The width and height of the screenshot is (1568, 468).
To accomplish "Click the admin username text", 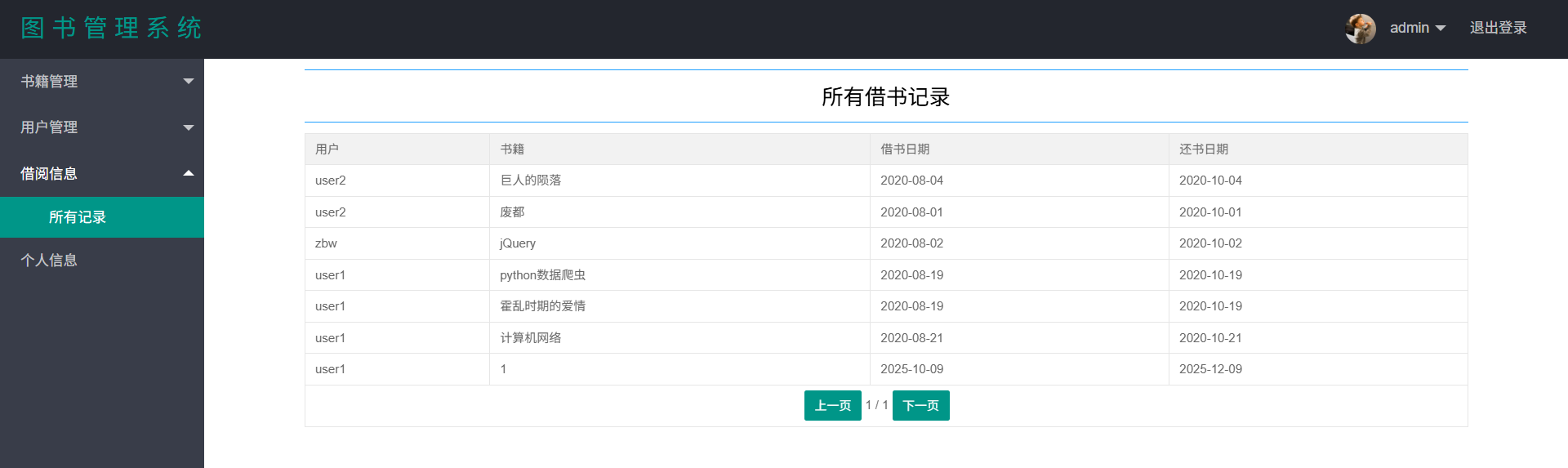I will coord(1410,28).
